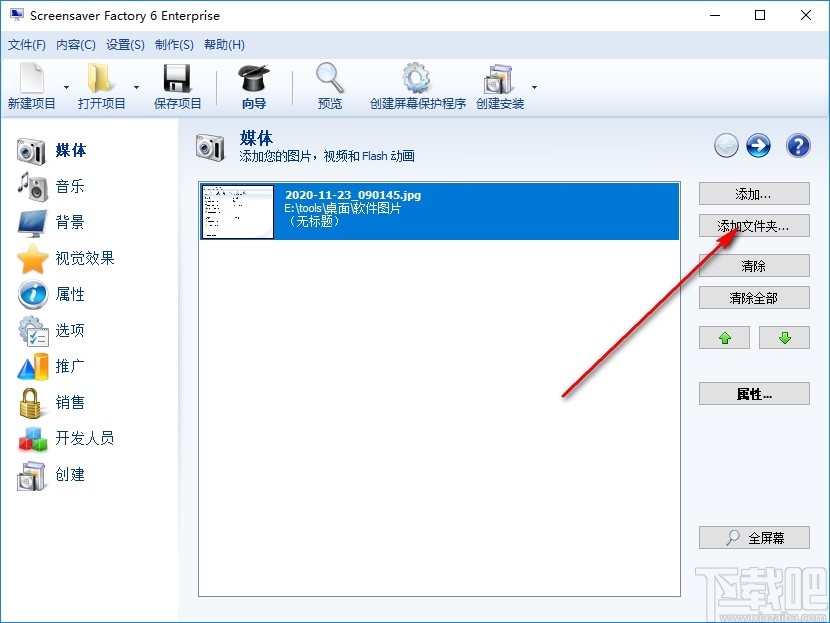This screenshot has height=623, width=830.
Task: Click the application icon in title bar
Action: click(16, 15)
